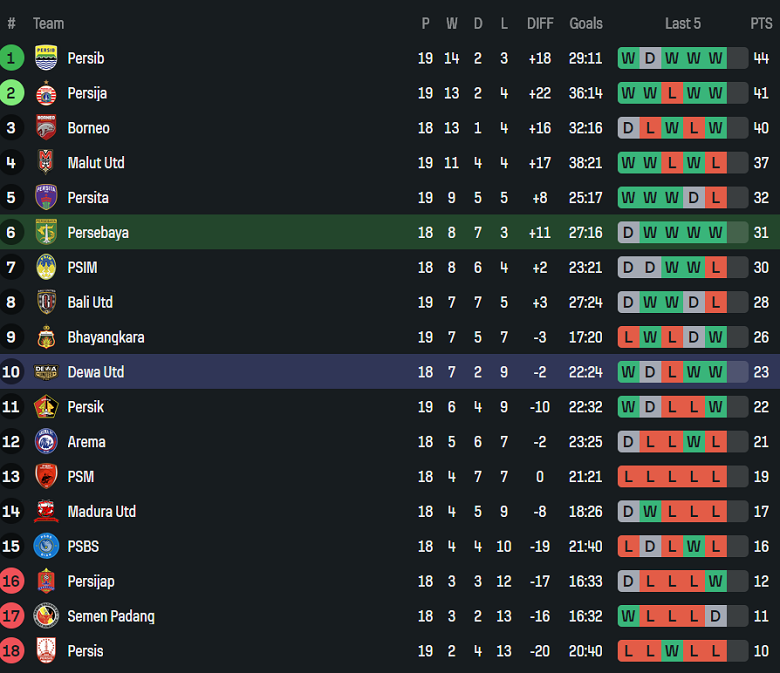780x673 pixels.
Task: Click the Persija club crest icon
Action: tap(46, 93)
